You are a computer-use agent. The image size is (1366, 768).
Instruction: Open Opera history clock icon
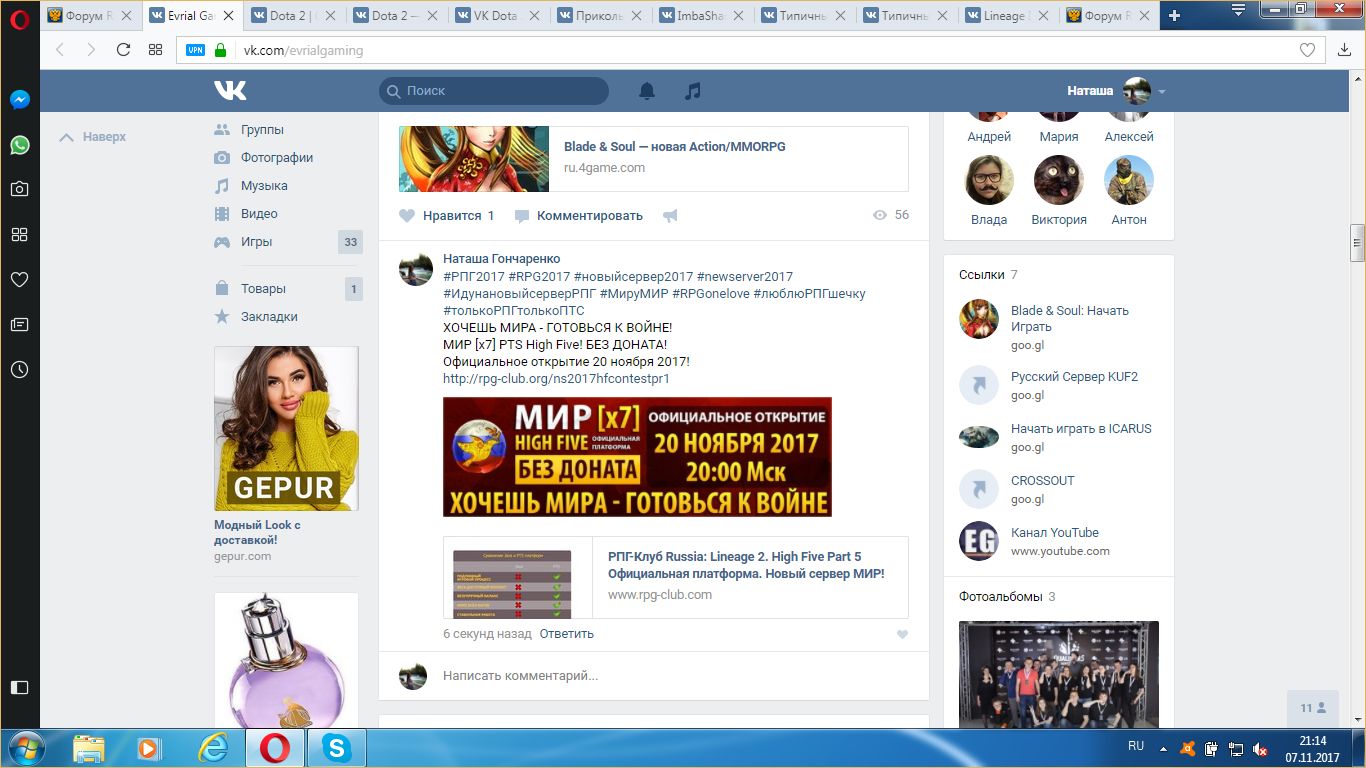tap(19, 369)
